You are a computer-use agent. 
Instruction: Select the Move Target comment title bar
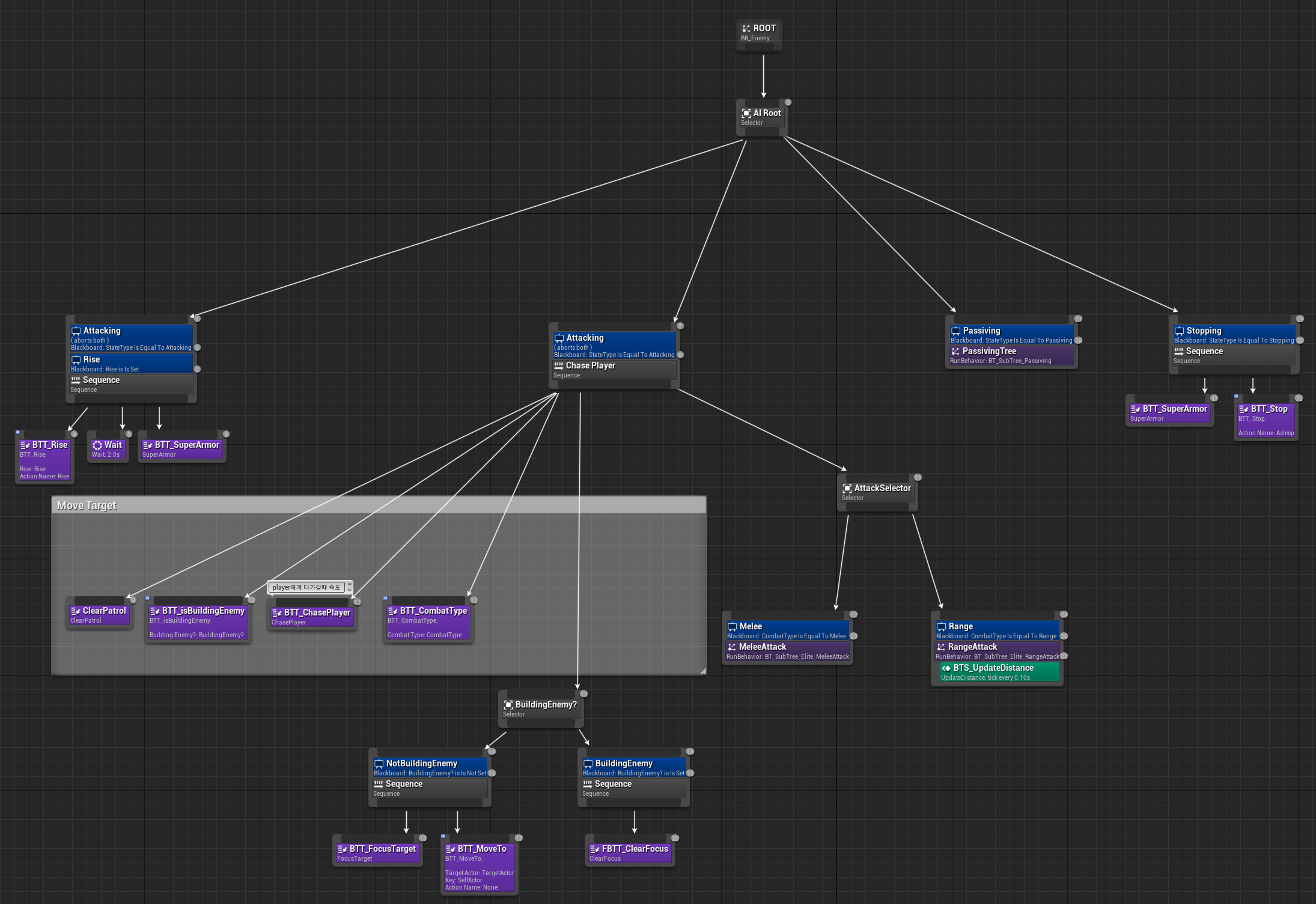point(379,505)
